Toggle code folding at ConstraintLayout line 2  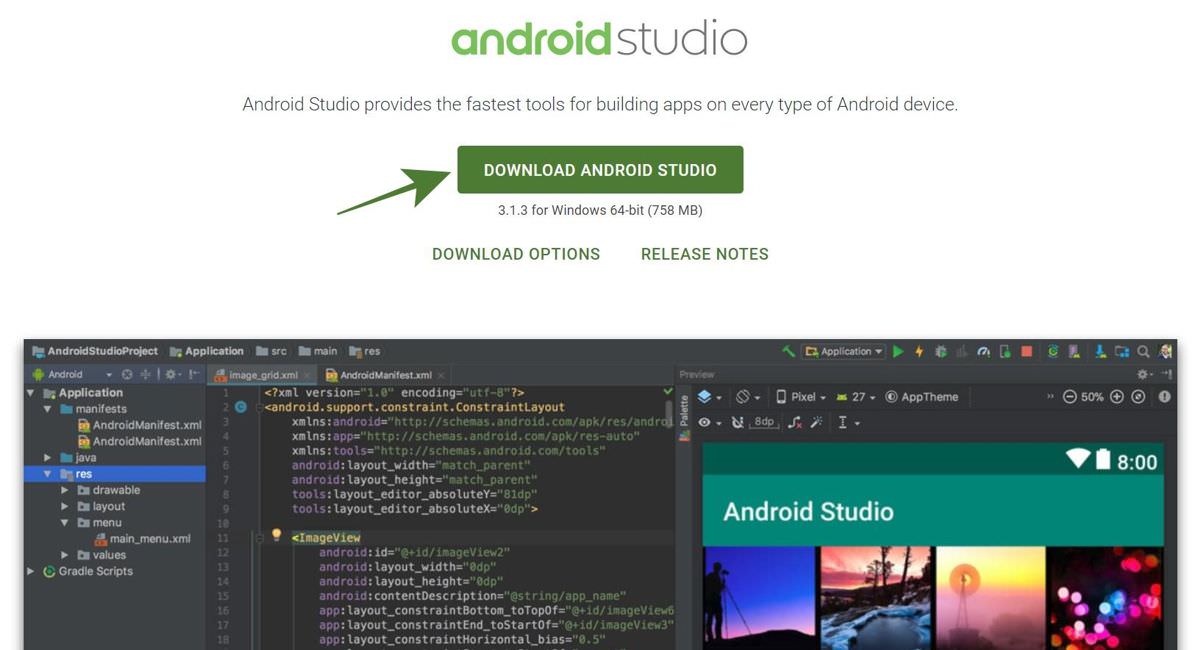pyautogui.click(x=259, y=407)
